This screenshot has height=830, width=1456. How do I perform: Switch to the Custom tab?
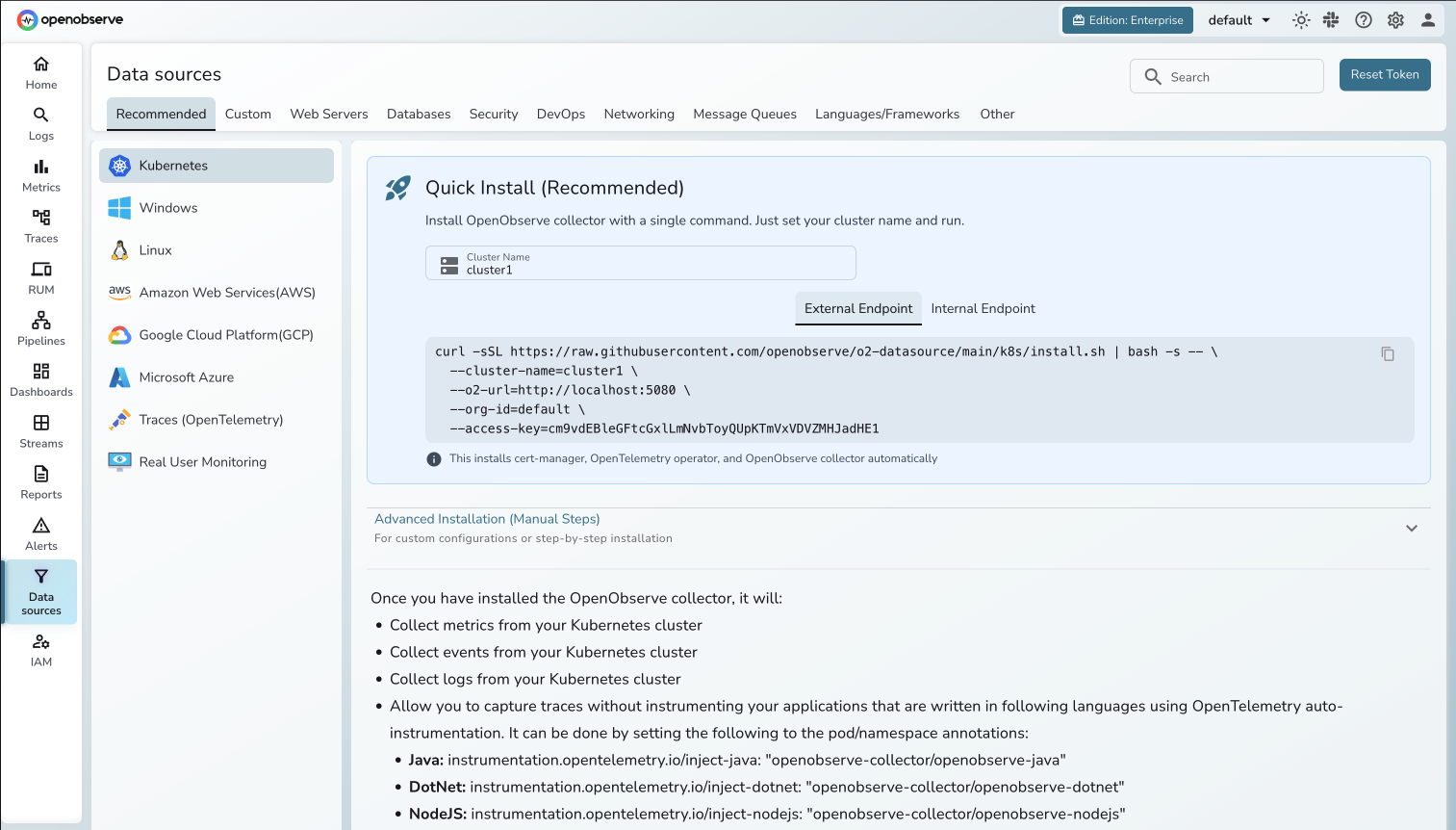pos(247,114)
